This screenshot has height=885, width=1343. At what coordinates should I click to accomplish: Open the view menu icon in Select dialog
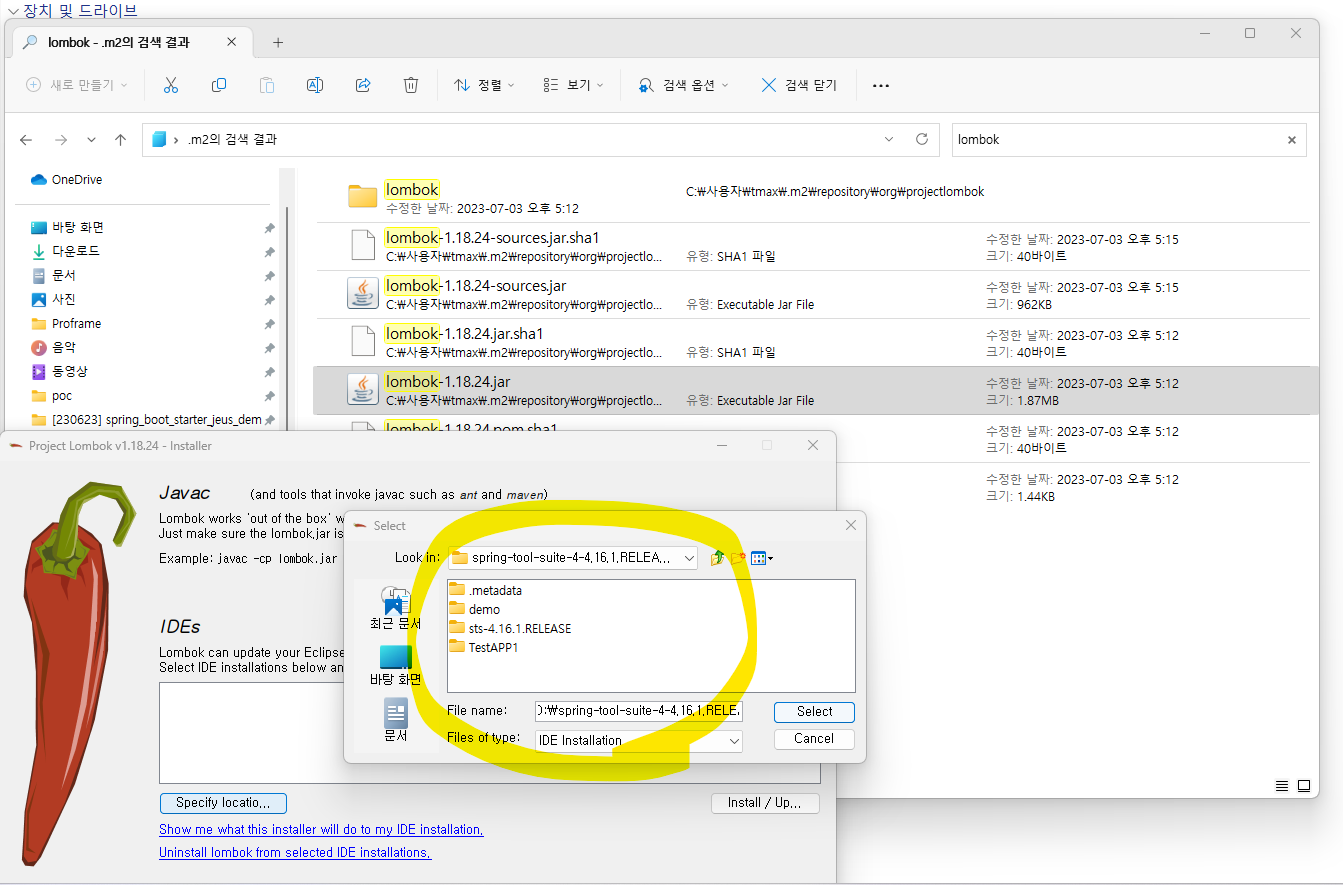click(x=762, y=558)
